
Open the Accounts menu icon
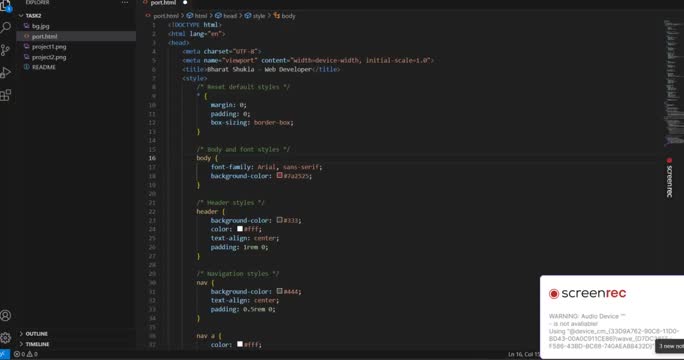(x=6, y=315)
